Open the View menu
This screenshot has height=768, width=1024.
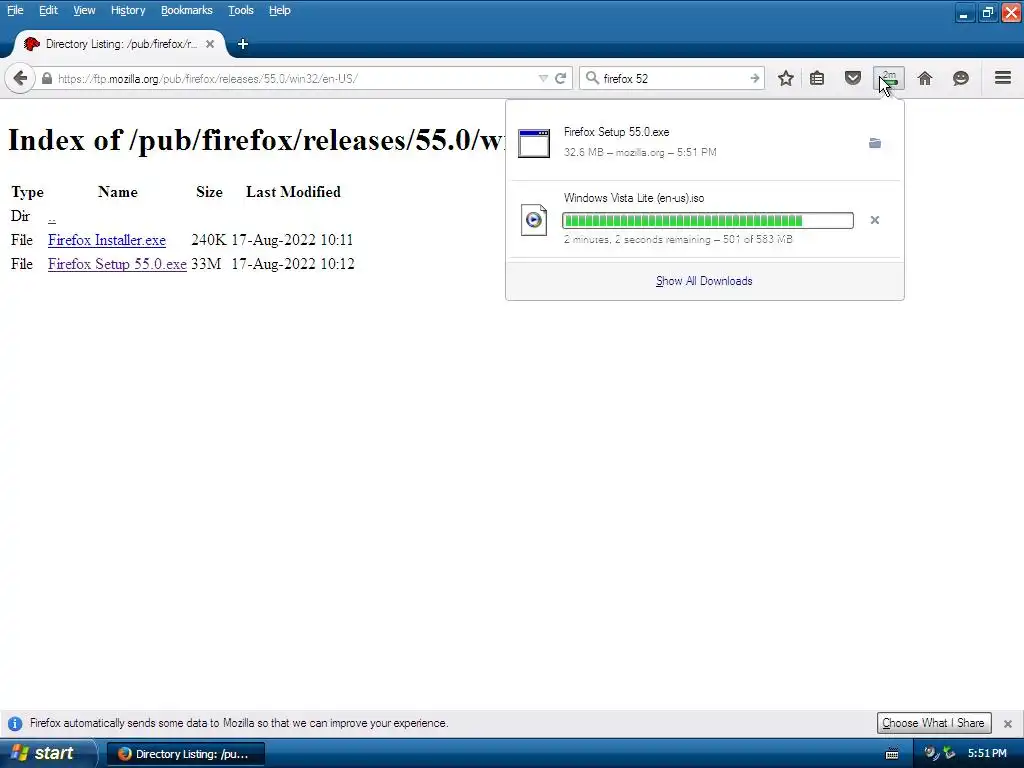84,10
